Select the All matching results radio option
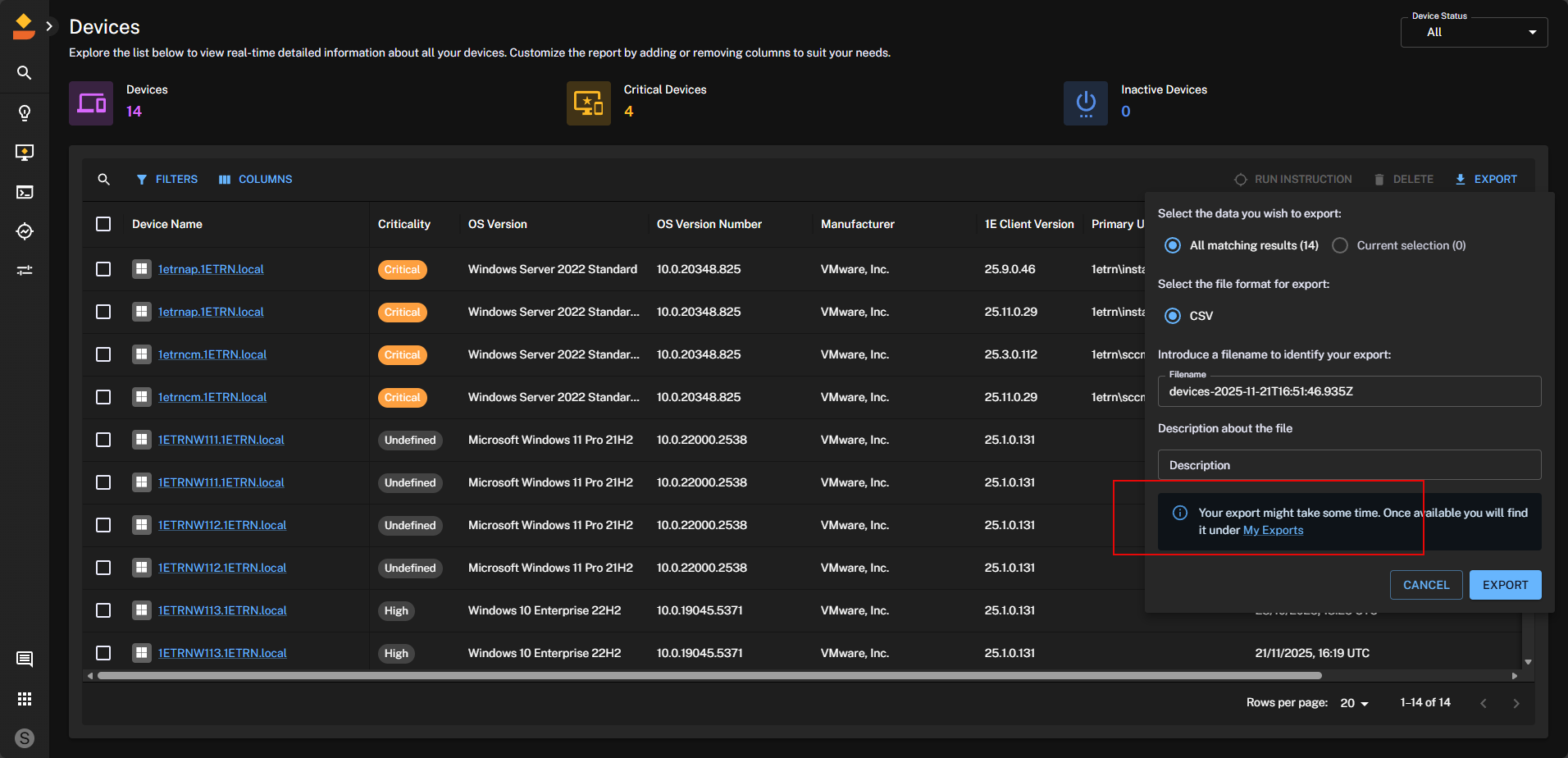The width and height of the screenshot is (1568, 758). [1173, 245]
